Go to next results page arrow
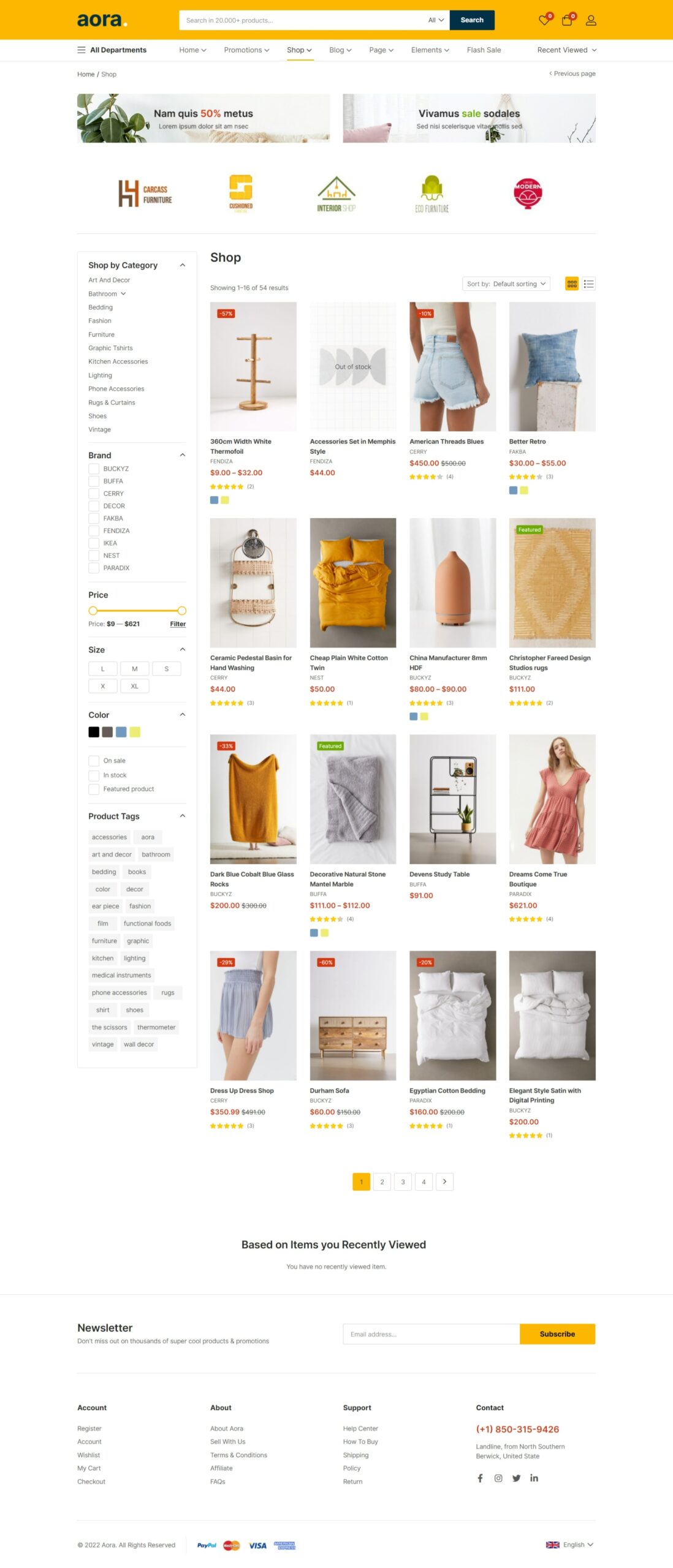 coord(444,1182)
